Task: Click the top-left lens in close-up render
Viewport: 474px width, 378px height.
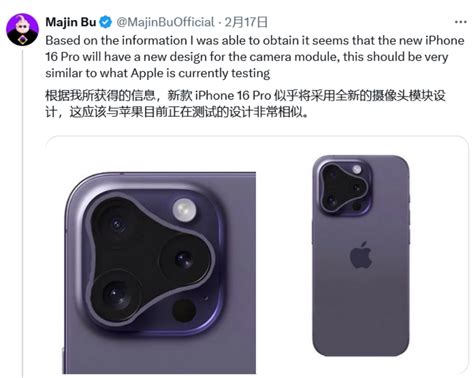Action: [x=117, y=225]
